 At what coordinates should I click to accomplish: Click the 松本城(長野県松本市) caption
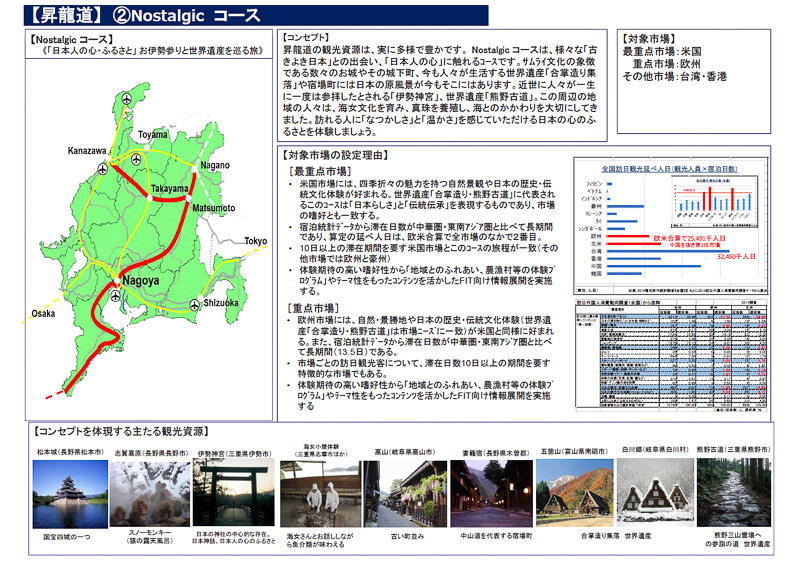tap(70, 452)
